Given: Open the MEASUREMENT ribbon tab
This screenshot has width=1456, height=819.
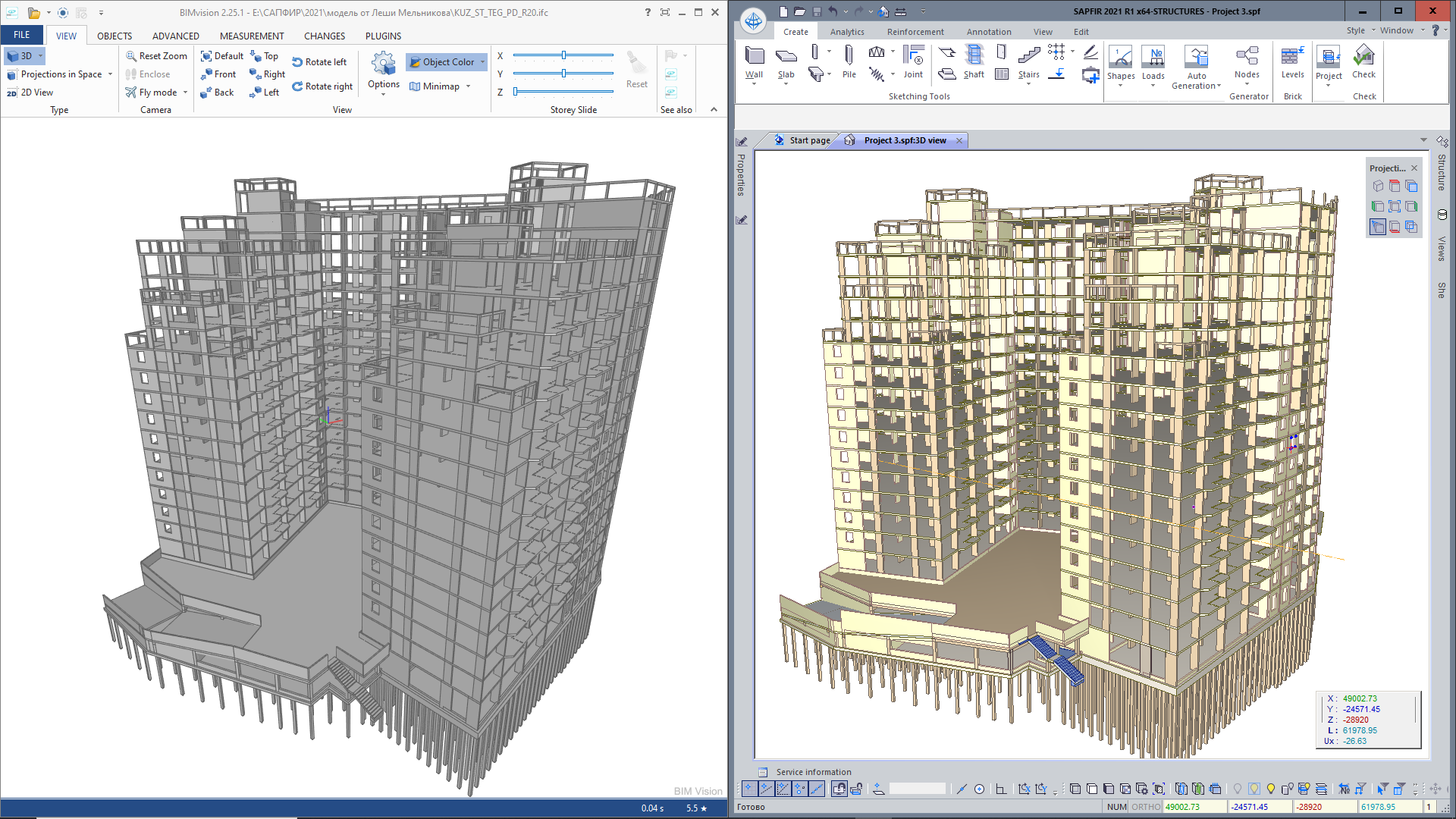Looking at the screenshot, I should click(x=252, y=36).
